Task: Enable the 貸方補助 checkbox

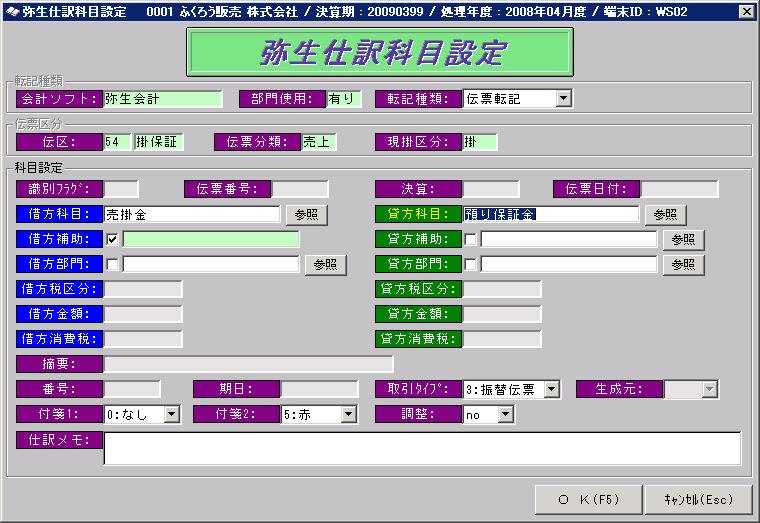Action: (470, 239)
